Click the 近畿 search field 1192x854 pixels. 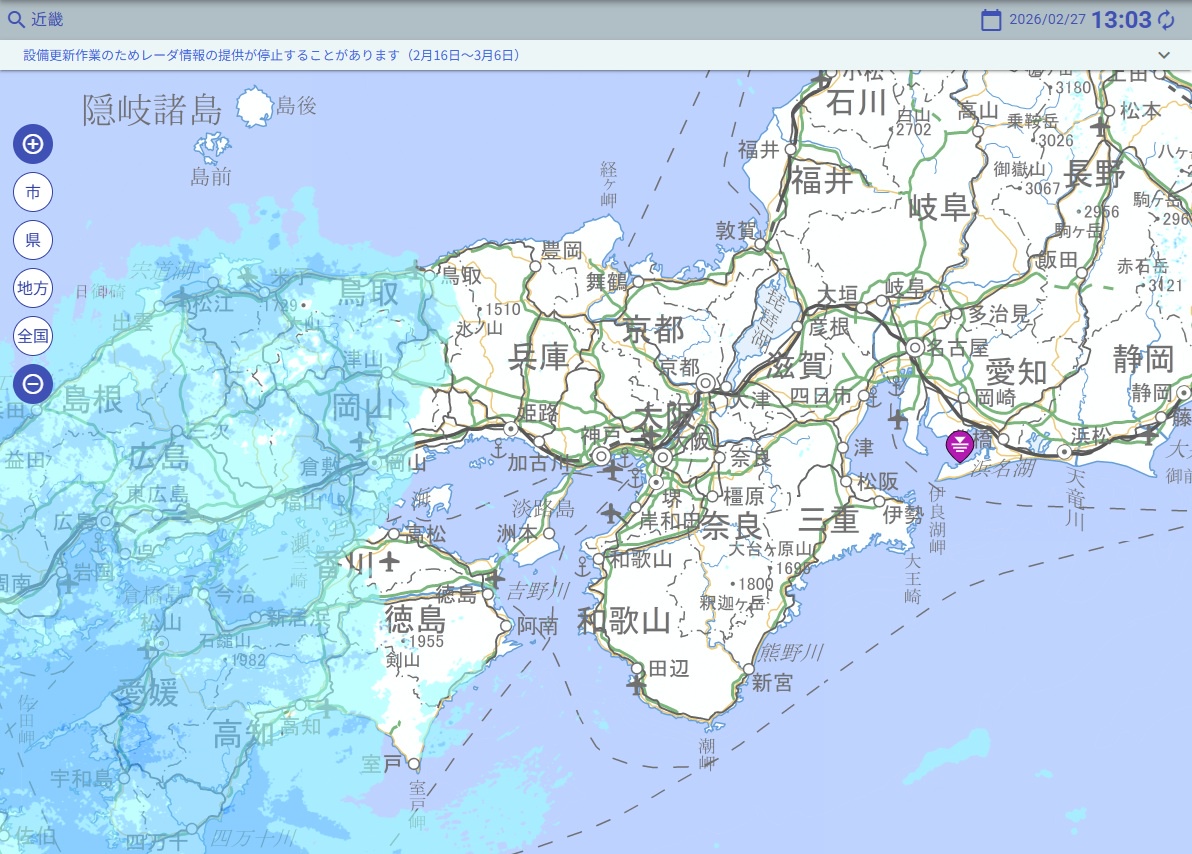click(x=47, y=19)
